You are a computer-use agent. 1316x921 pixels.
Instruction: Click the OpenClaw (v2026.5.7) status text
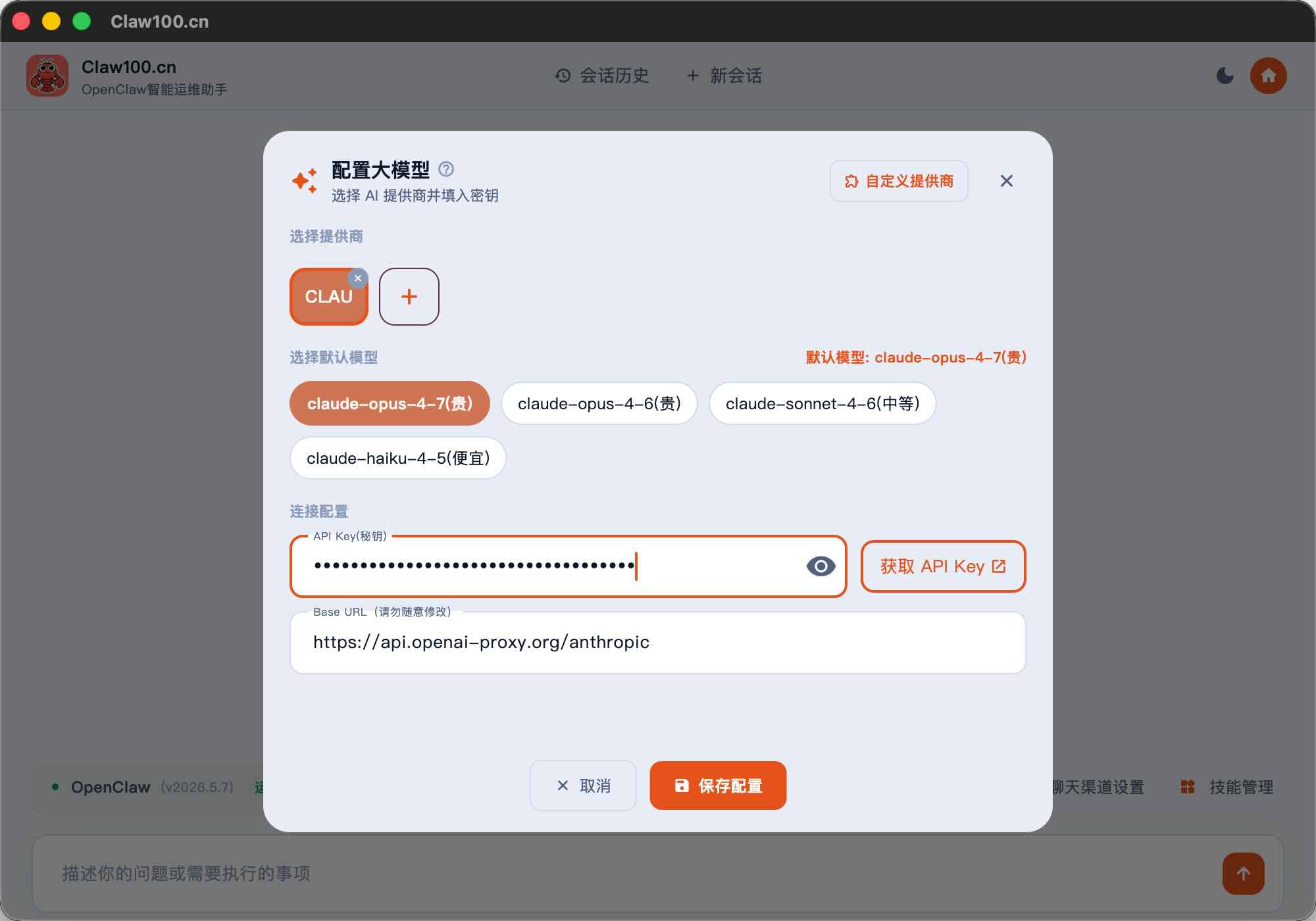[152, 787]
